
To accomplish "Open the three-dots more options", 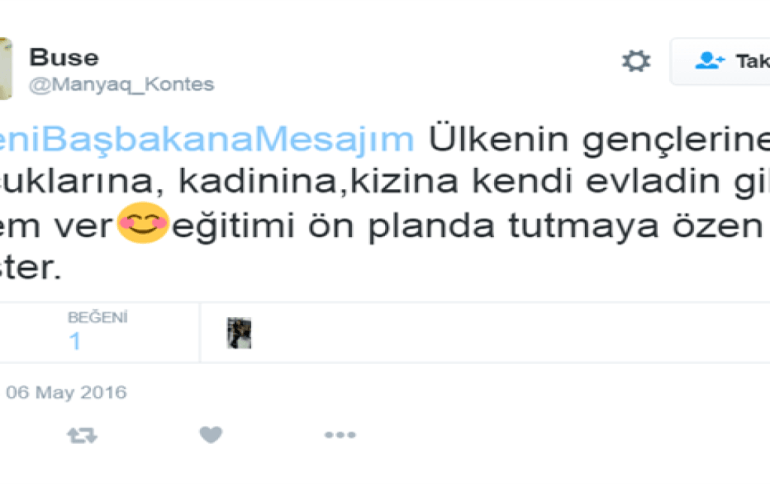I will 340,435.
